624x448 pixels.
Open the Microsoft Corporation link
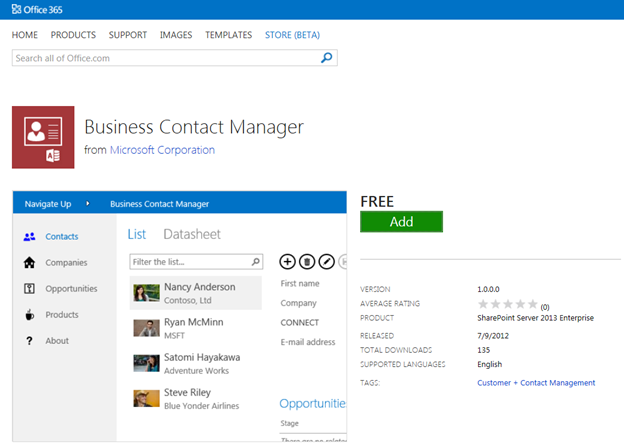pyautogui.click(x=162, y=150)
